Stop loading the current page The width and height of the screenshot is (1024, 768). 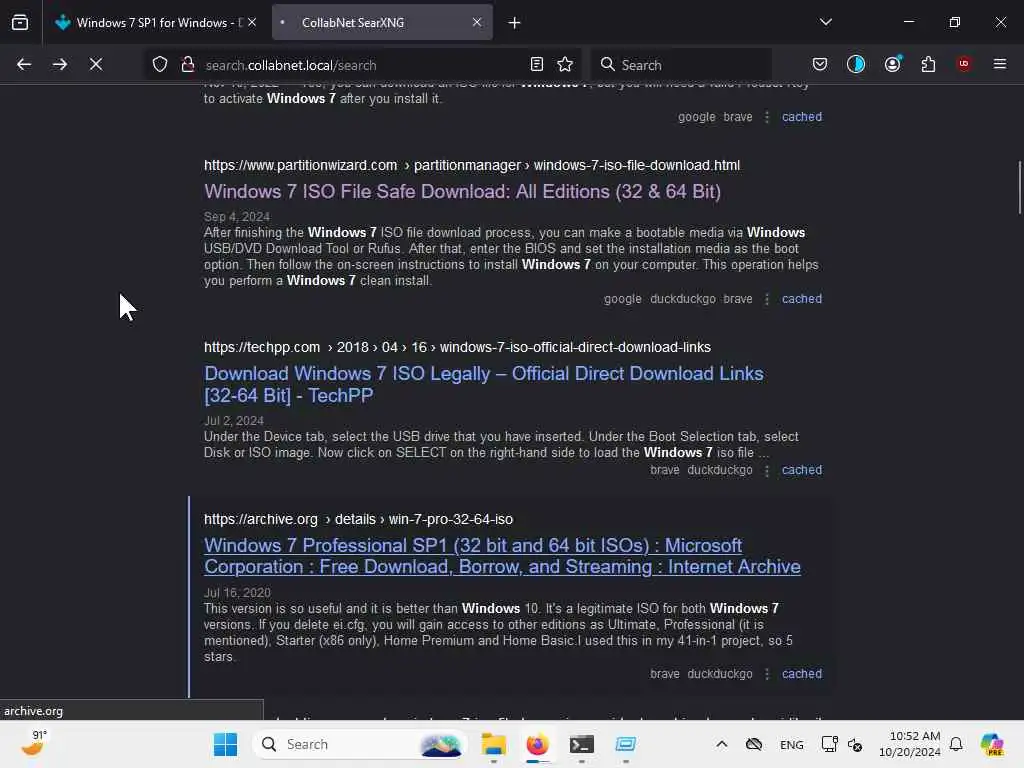pyautogui.click(x=95, y=64)
